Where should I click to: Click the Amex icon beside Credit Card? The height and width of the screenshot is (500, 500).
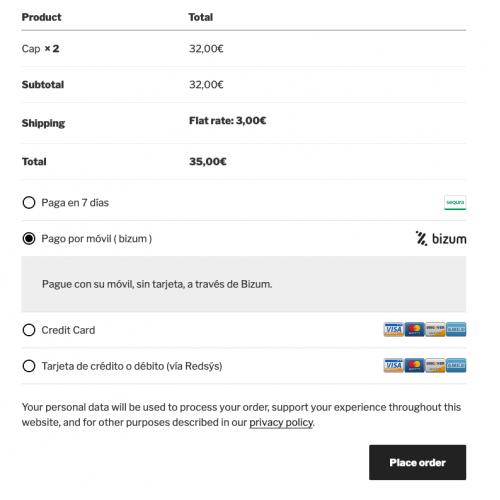pyautogui.click(x=456, y=329)
